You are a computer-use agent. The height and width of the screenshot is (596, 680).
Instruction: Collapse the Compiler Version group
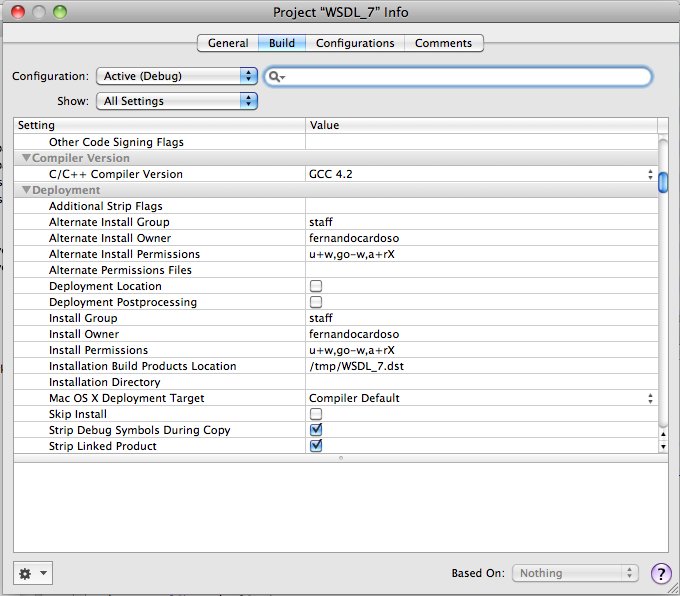[x=26, y=158]
